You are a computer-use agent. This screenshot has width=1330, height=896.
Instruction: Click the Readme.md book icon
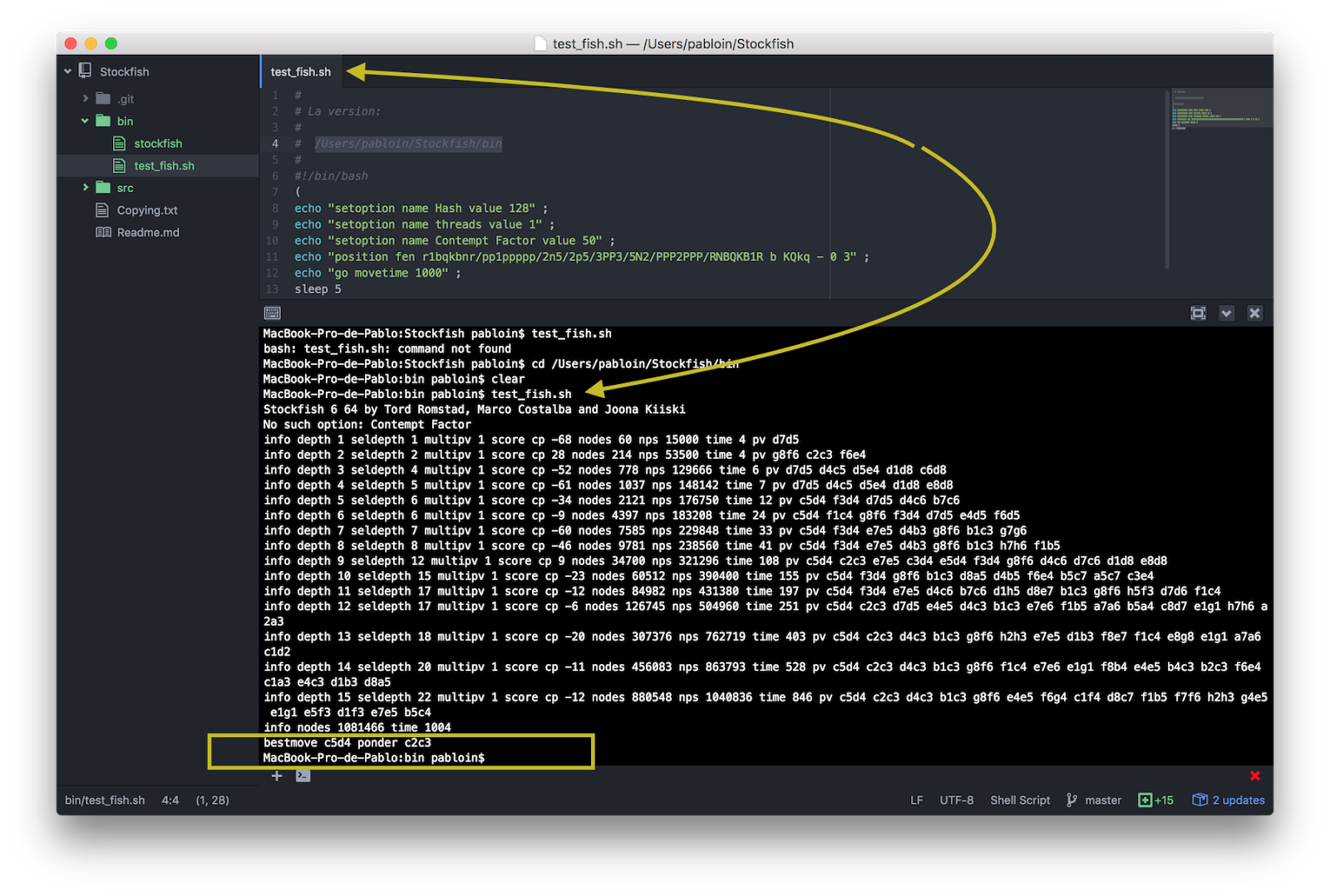tap(103, 233)
